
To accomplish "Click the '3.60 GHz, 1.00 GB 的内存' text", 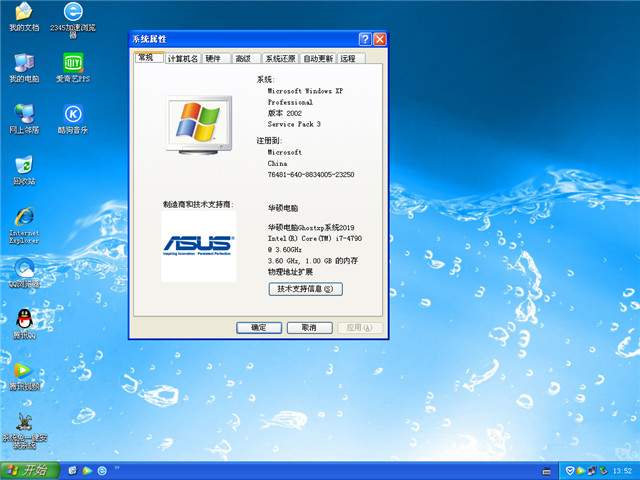I will click(x=313, y=261).
